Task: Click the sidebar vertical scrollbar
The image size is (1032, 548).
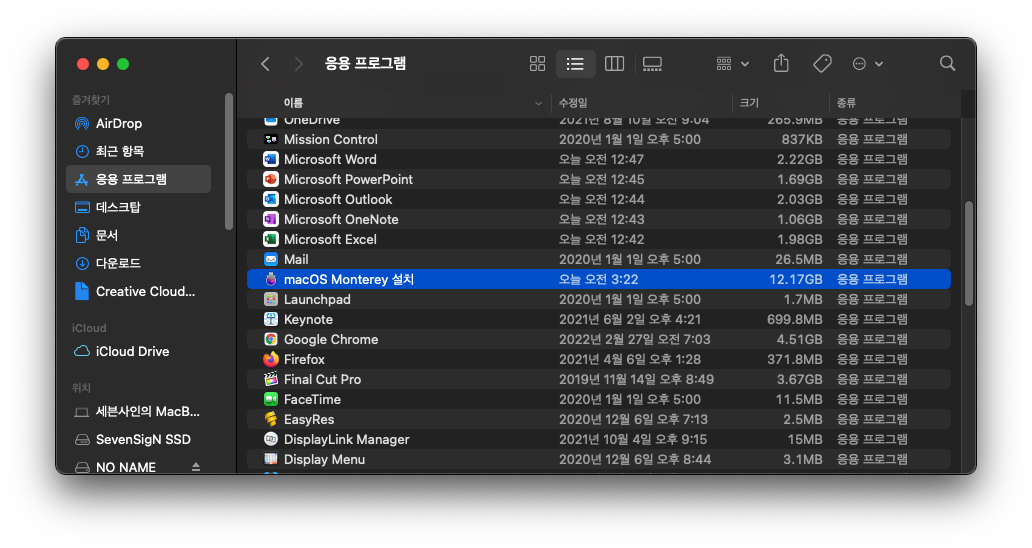Action: 228,161
